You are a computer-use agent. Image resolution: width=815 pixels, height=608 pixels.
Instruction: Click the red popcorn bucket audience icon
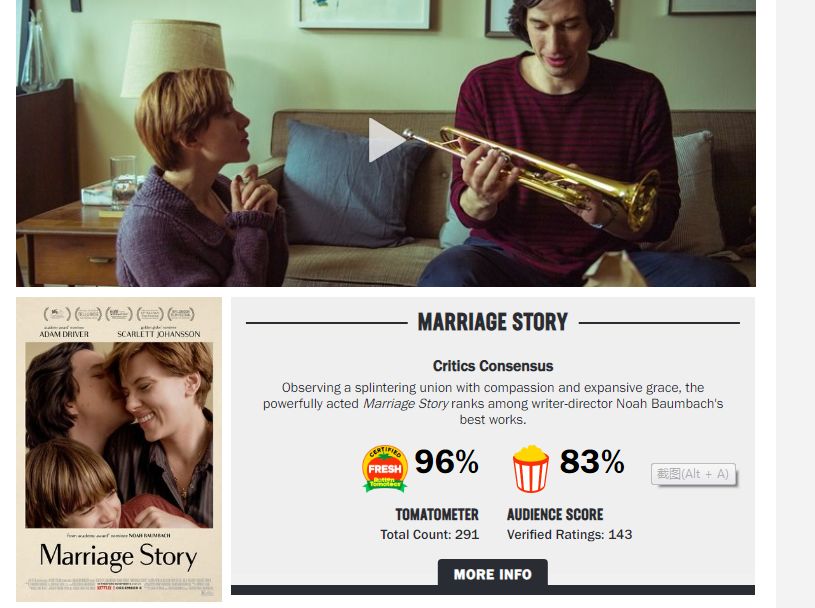[530, 469]
